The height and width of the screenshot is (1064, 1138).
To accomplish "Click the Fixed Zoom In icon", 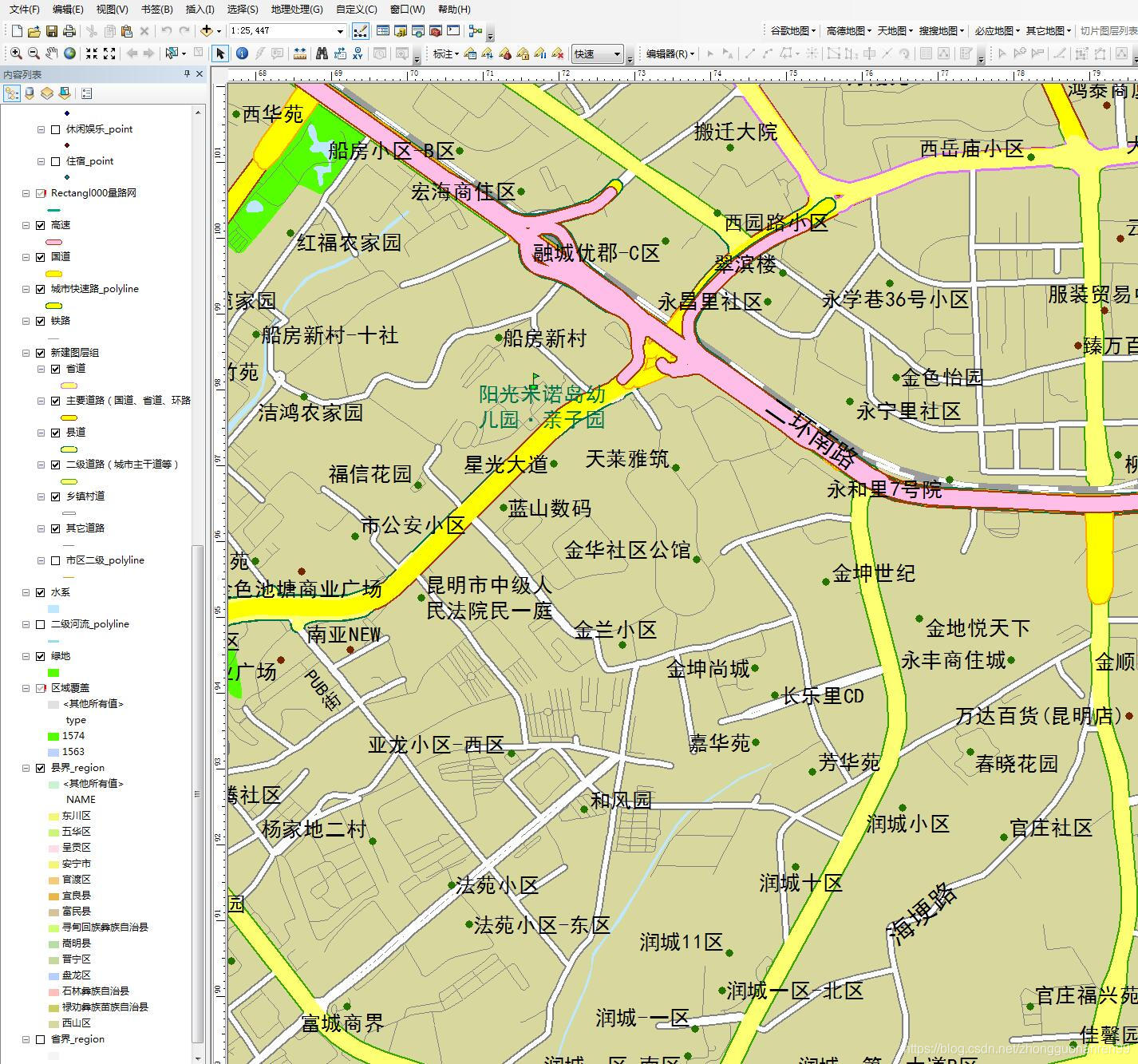I will point(92,53).
